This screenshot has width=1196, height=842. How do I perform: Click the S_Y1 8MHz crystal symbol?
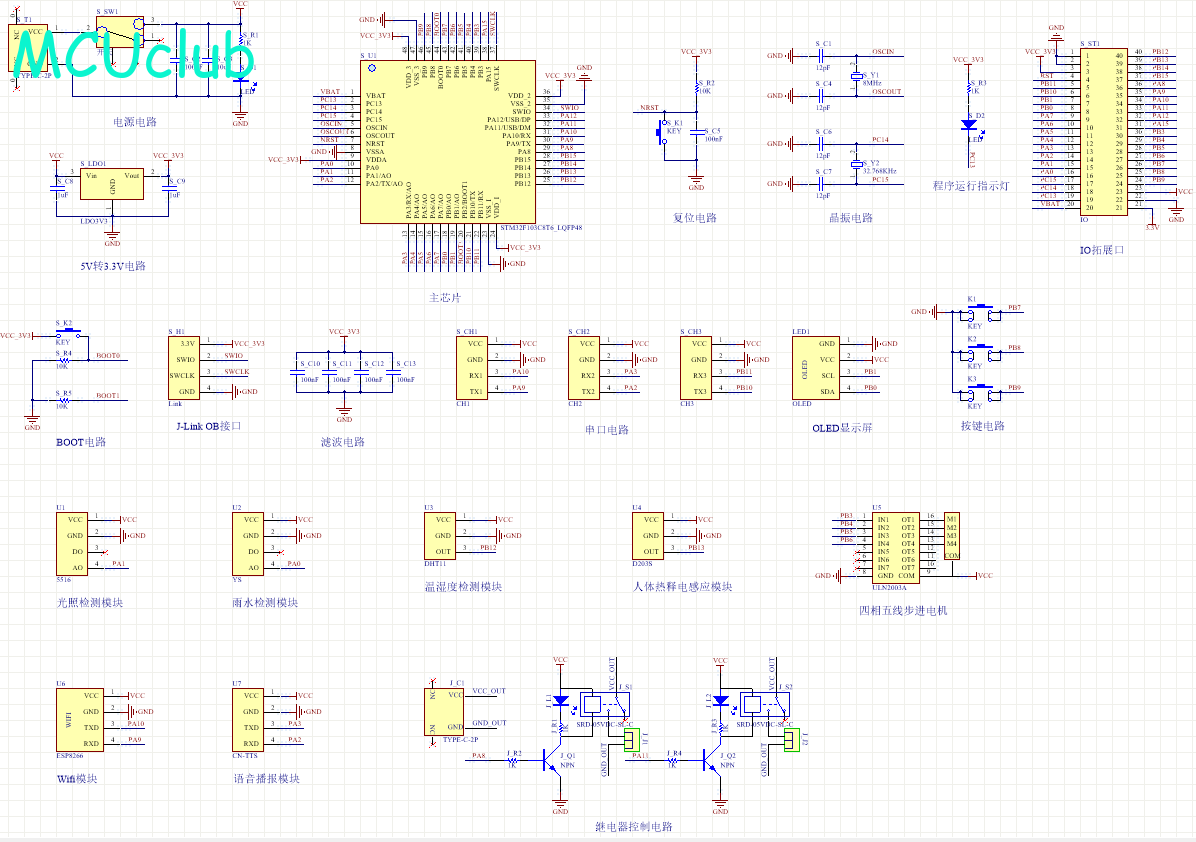[856, 76]
